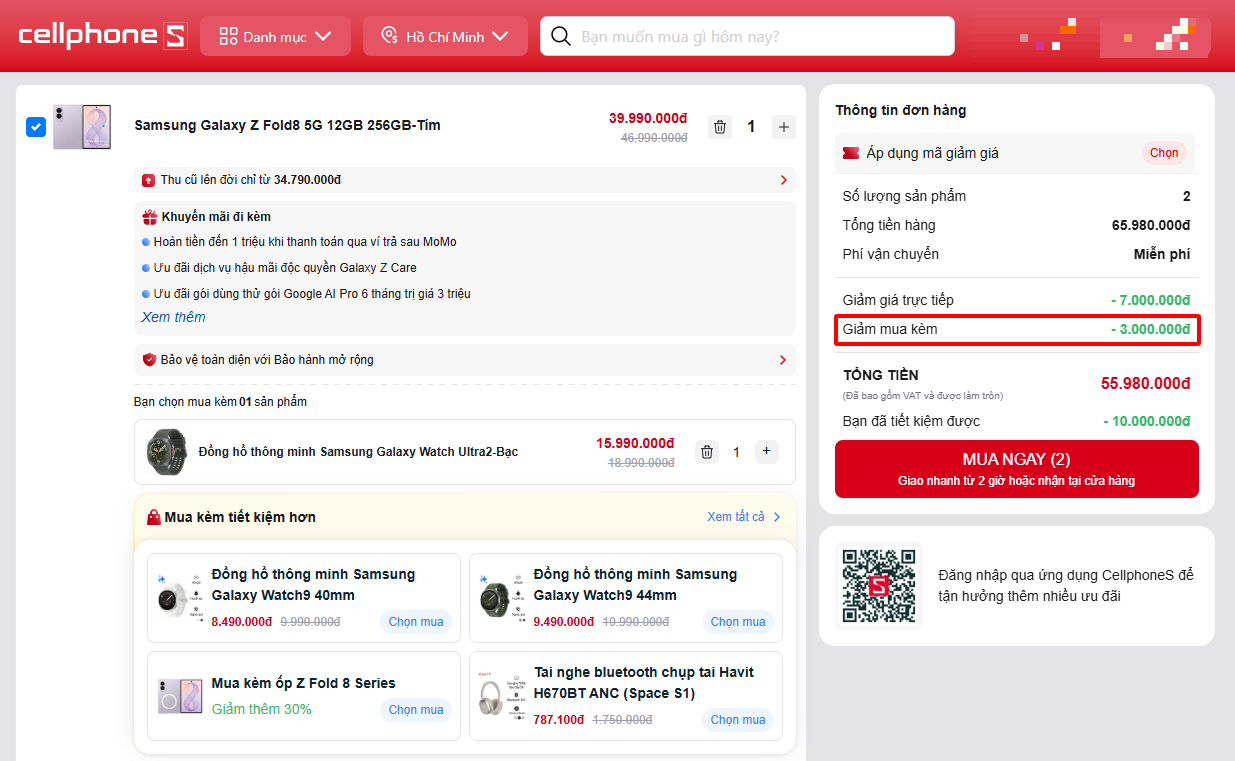Click the Galaxy Watch Ultra2 product name
The width and height of the screenshot is (1235, 761).
tap(358, 452)
